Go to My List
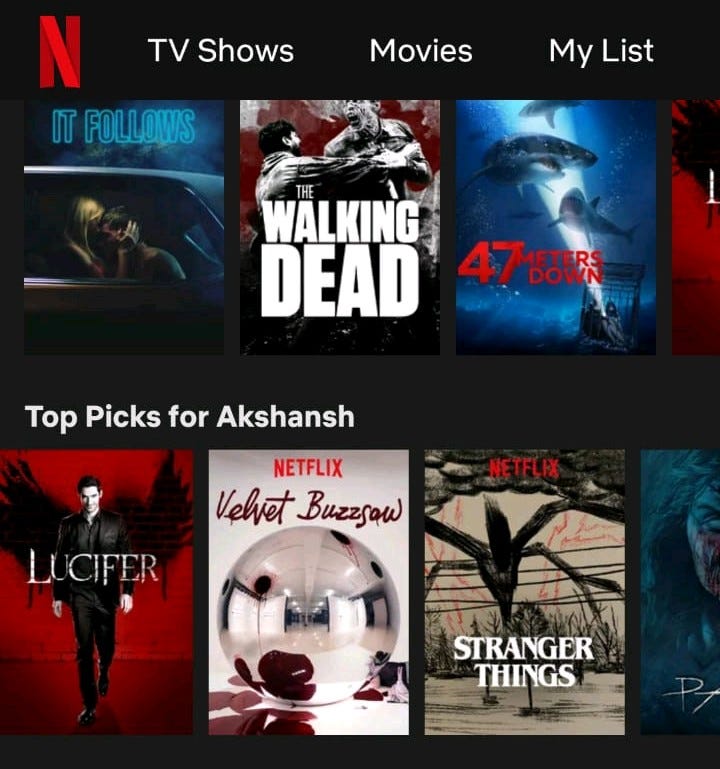Viewport: 720px width, 769px height. point(601,51)
